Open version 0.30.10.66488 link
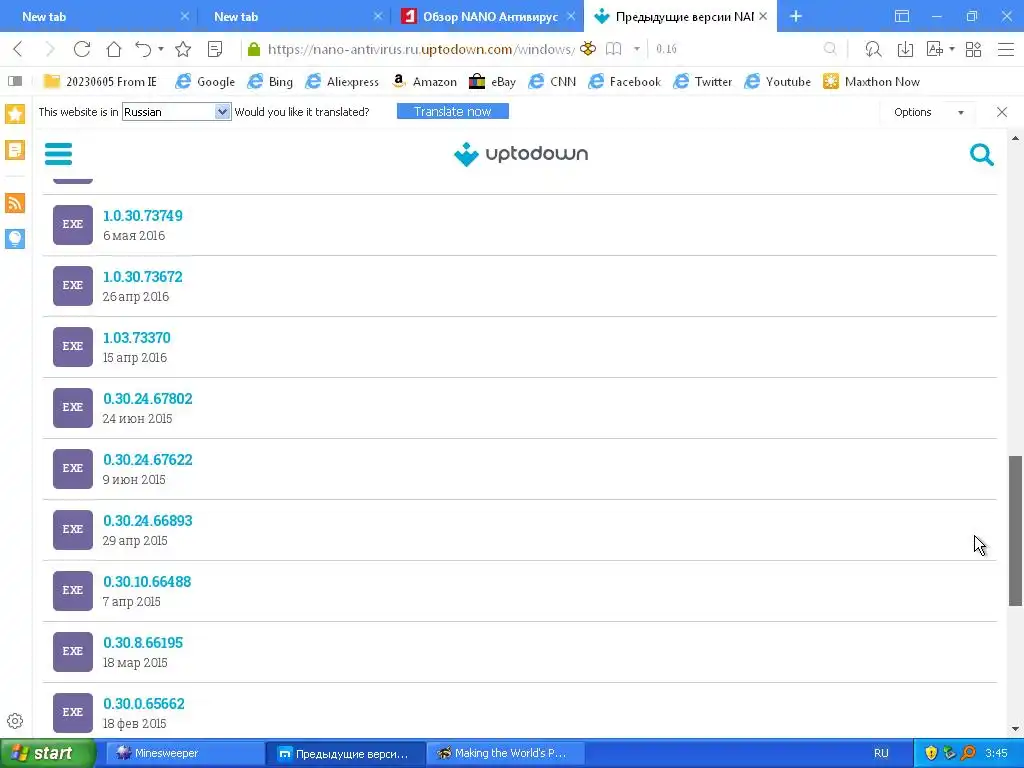 (x=147, y=581)
